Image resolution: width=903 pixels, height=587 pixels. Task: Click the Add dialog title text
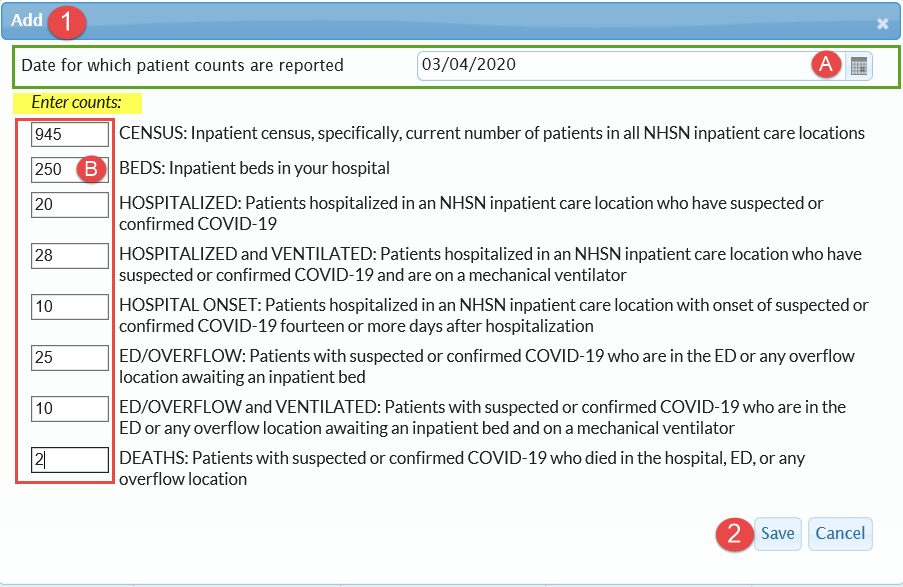click(x=27, y=21)
